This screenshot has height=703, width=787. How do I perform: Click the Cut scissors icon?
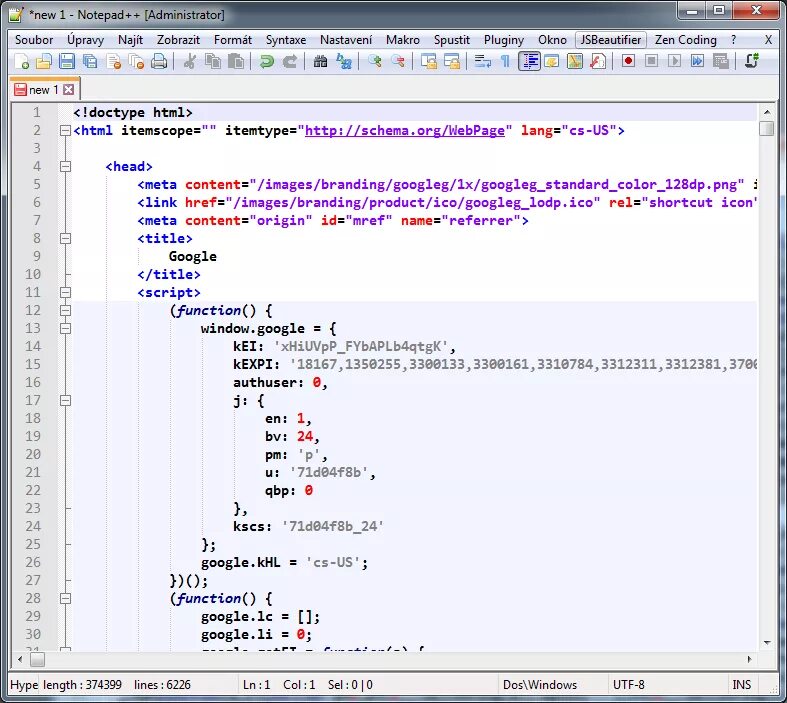tap(190, 61)
